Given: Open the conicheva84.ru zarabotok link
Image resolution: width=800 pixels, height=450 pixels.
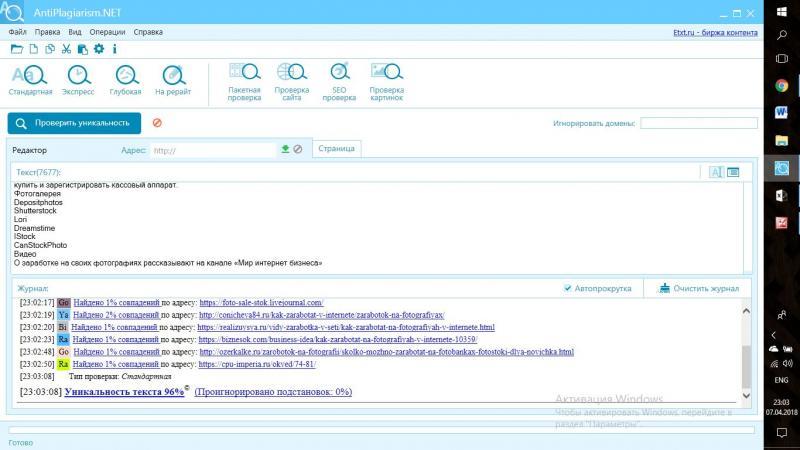Looking at the screenshot, I should (321, 315).
